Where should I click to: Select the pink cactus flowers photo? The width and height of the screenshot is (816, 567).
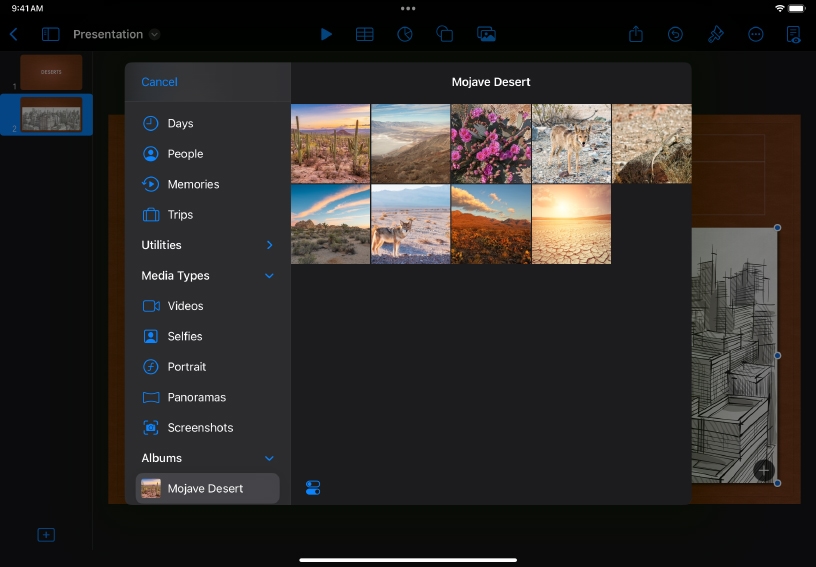(490, 143)
